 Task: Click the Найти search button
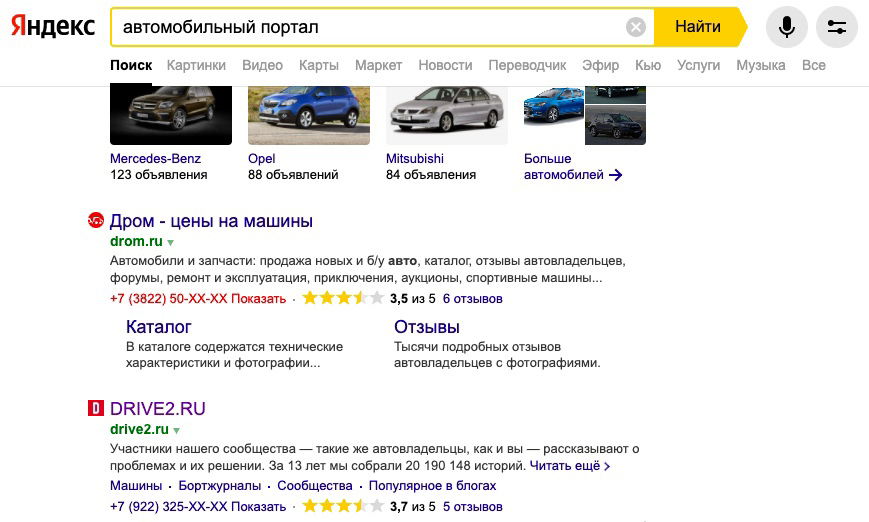(698, 27)
